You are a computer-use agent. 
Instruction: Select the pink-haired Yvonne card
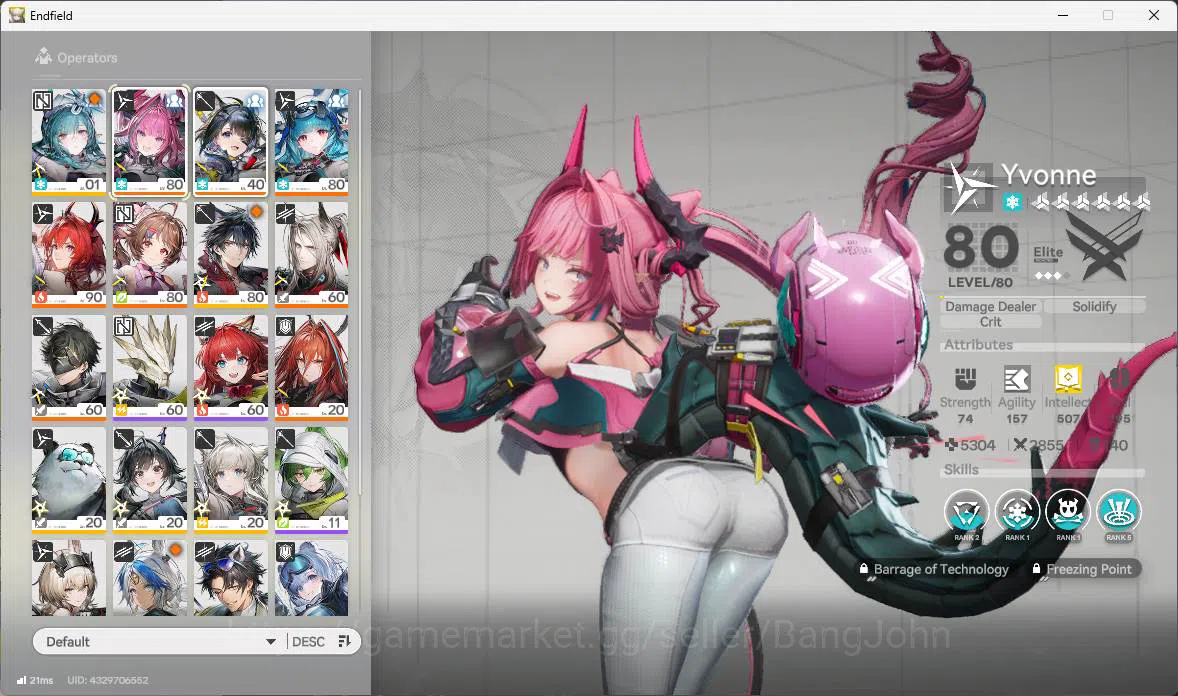click(x=150, y=142)
